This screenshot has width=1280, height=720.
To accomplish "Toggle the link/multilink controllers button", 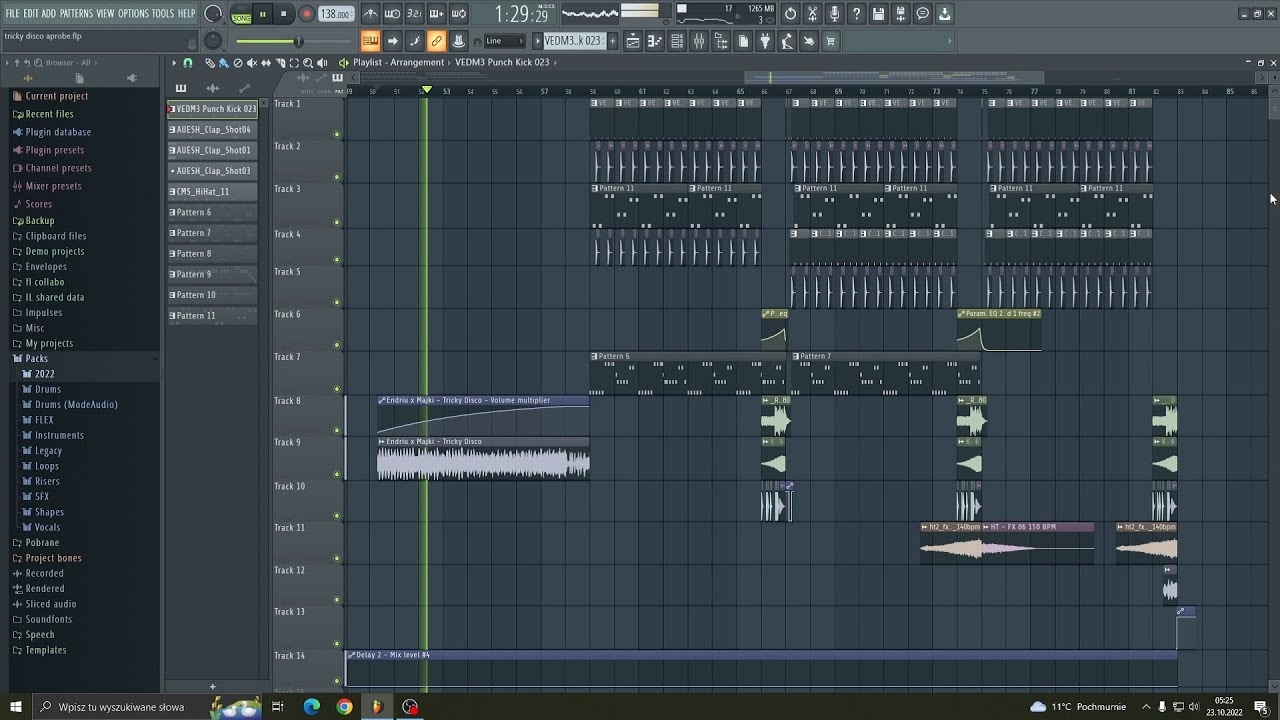I will point(436,41).
